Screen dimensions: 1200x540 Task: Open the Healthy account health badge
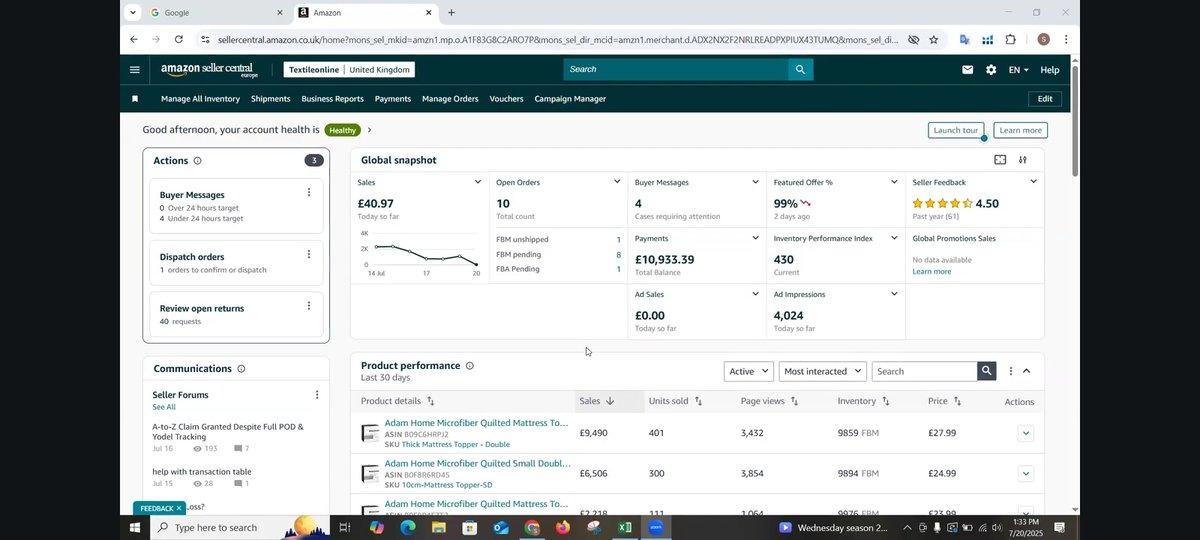coord(342,130)
